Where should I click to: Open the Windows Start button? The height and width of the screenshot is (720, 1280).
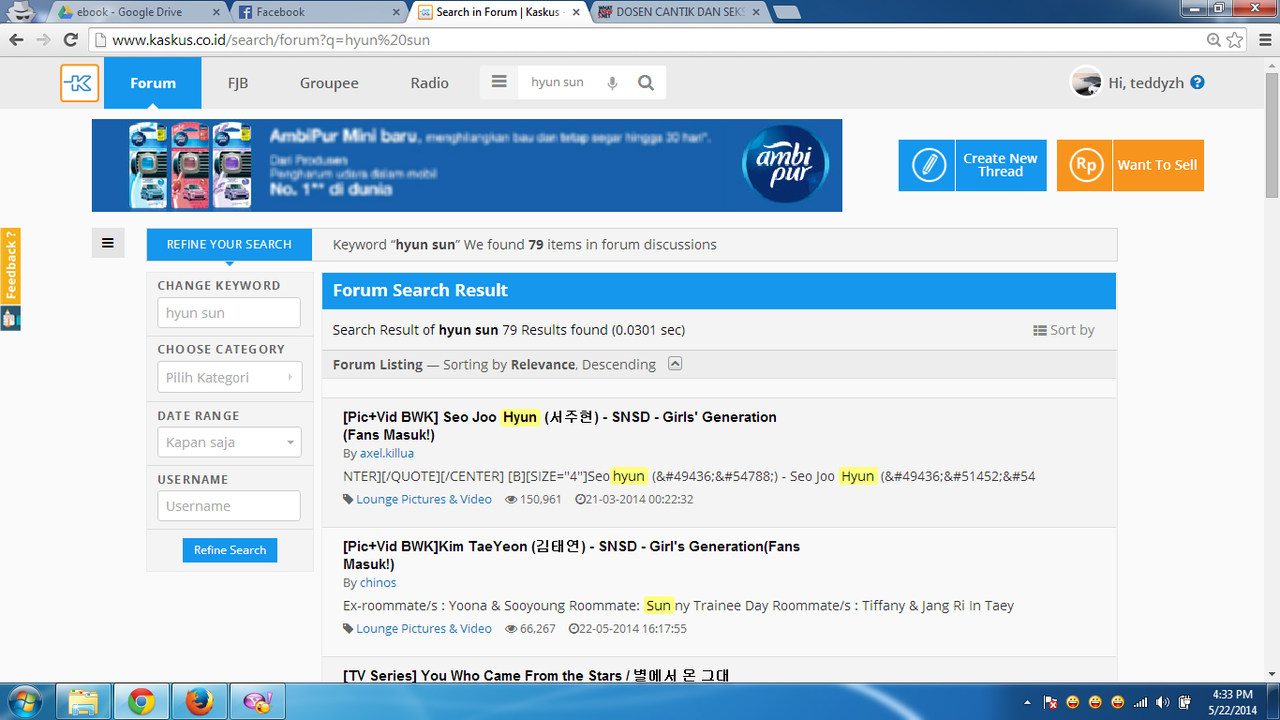coord(23,701)
